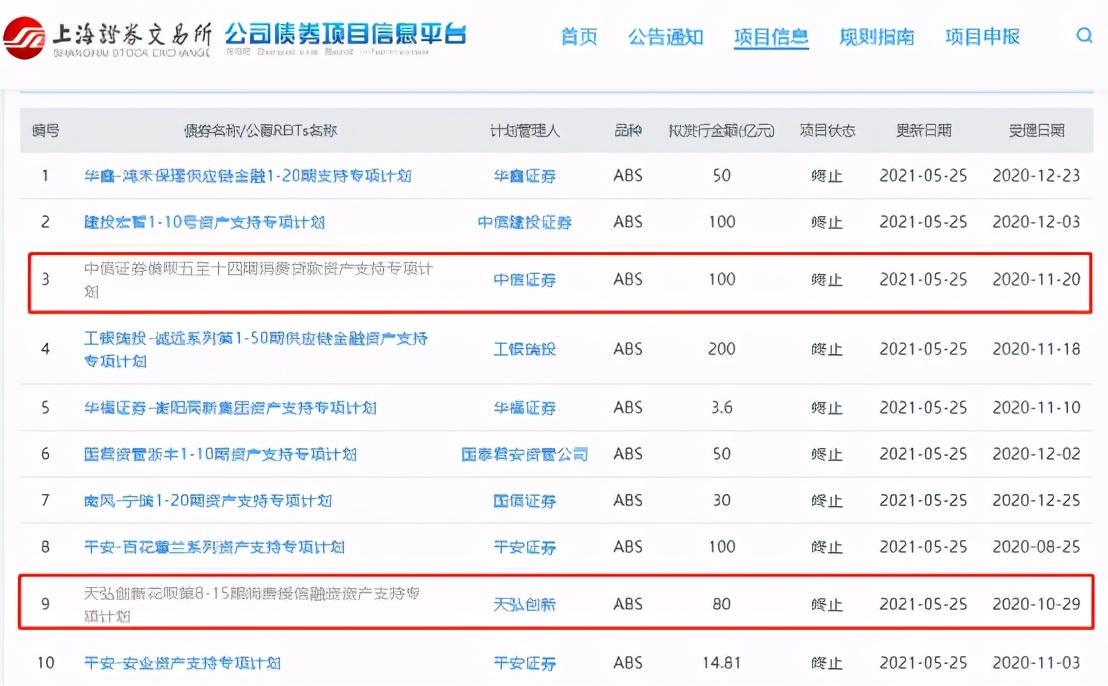
Task: Click acceptance date 2020-12-03
Action: 1037,223
